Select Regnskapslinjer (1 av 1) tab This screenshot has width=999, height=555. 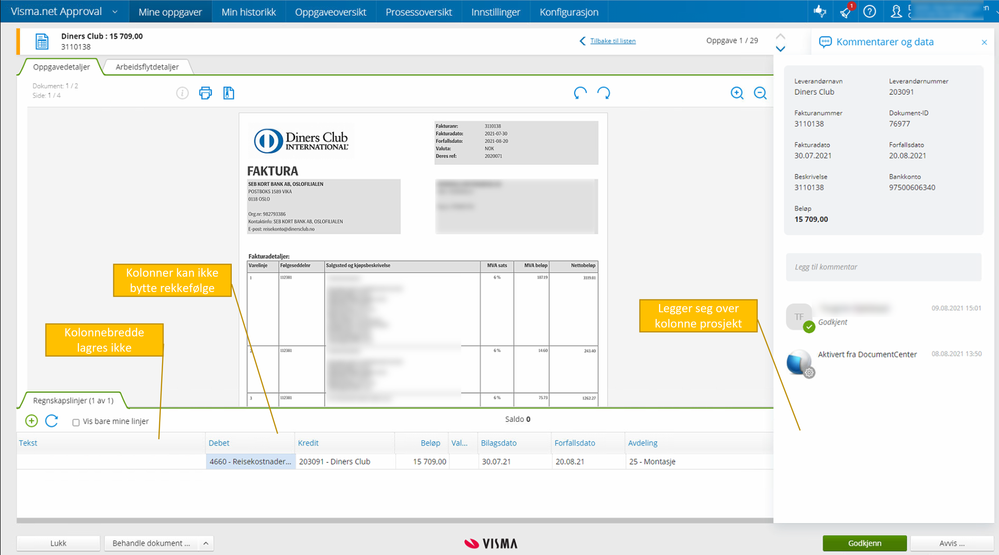(x=73, y=401)
